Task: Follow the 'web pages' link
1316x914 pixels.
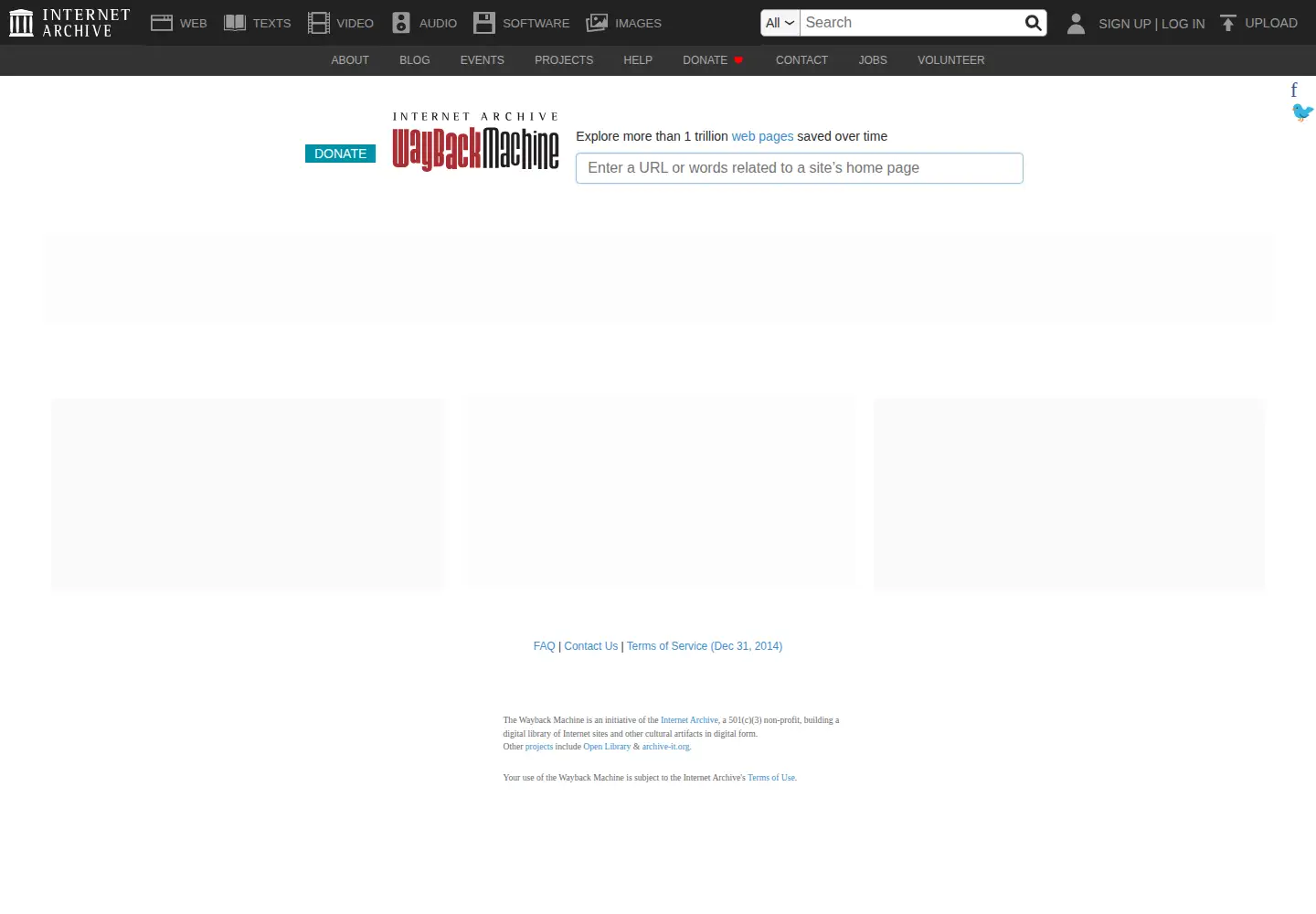Action: tap(762, 136)
